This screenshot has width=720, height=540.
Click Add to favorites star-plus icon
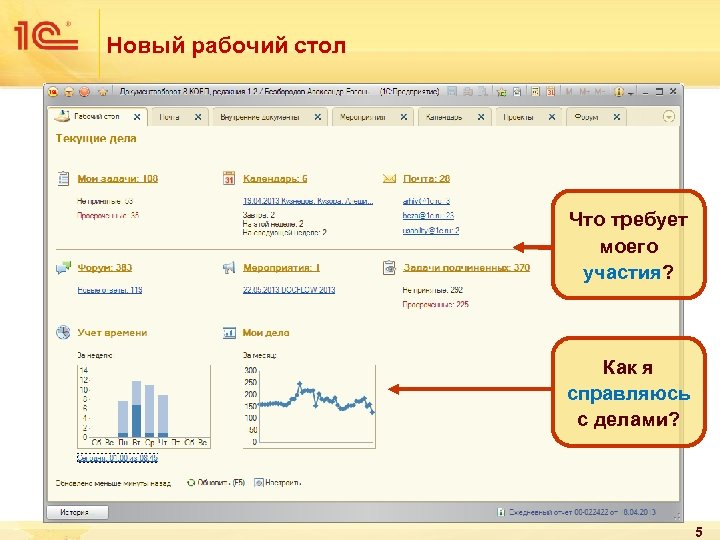502,92
